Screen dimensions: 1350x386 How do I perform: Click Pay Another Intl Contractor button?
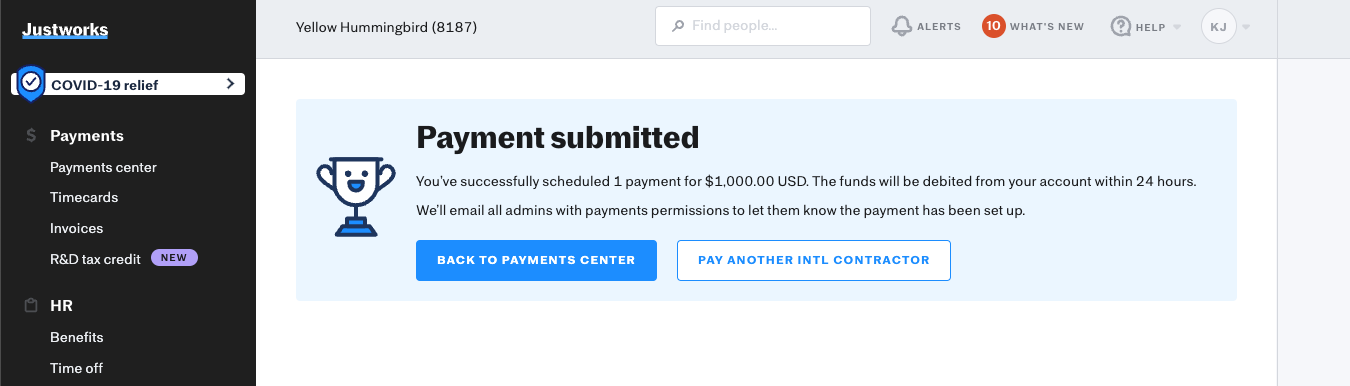click(814, 260)
